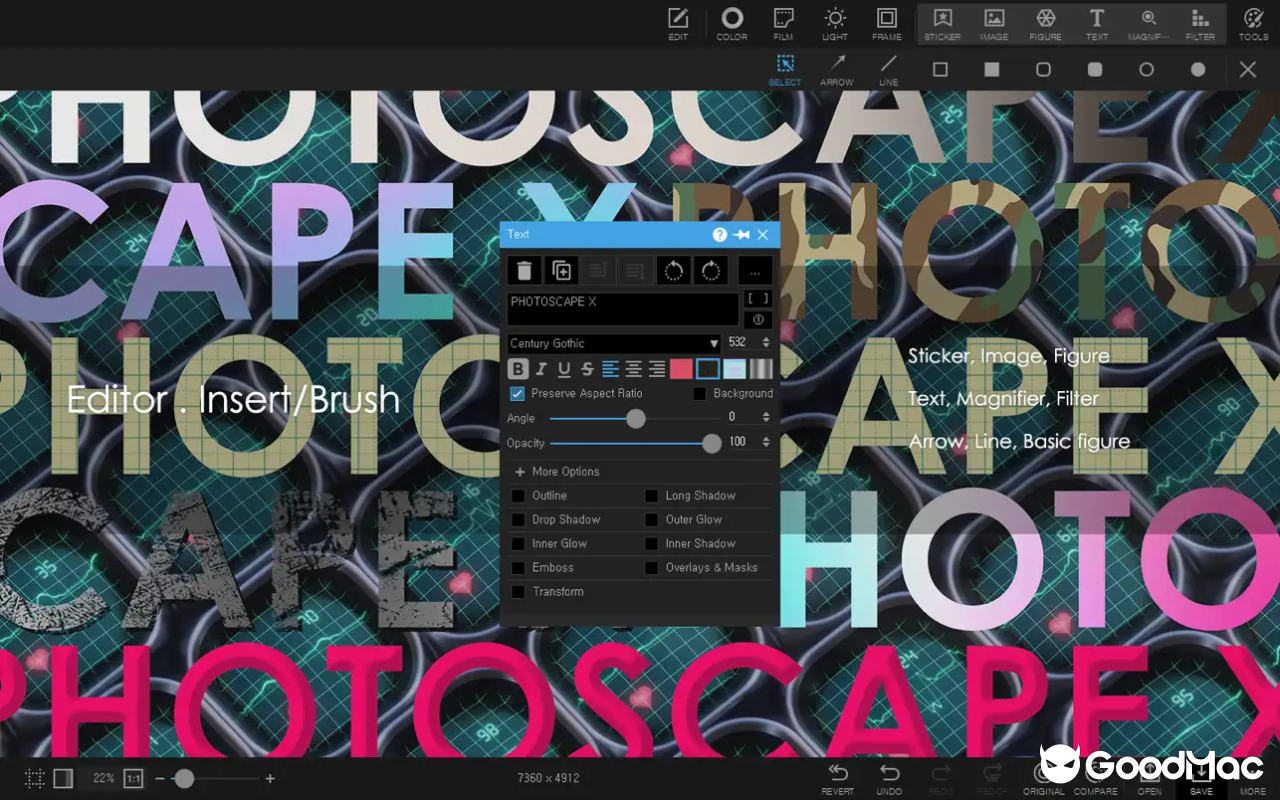The width and height of the screenshot is (1280, 800).
Task: Duplicate the selected text object
Action: pyautogui.click(x=562, y=270)
